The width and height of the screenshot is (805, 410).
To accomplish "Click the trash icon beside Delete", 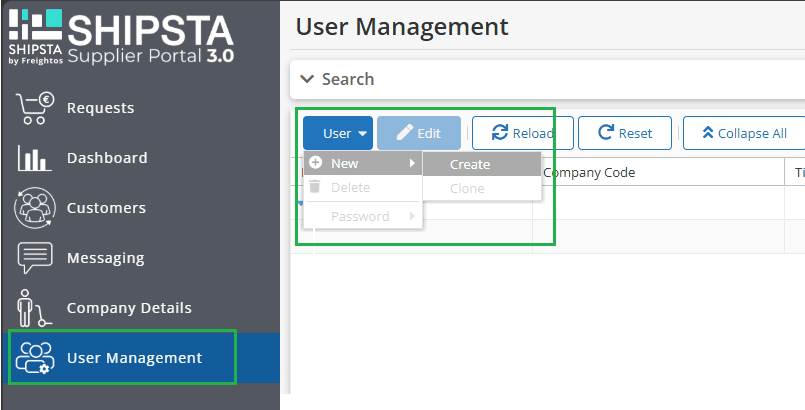I will [x=315, y=187].
